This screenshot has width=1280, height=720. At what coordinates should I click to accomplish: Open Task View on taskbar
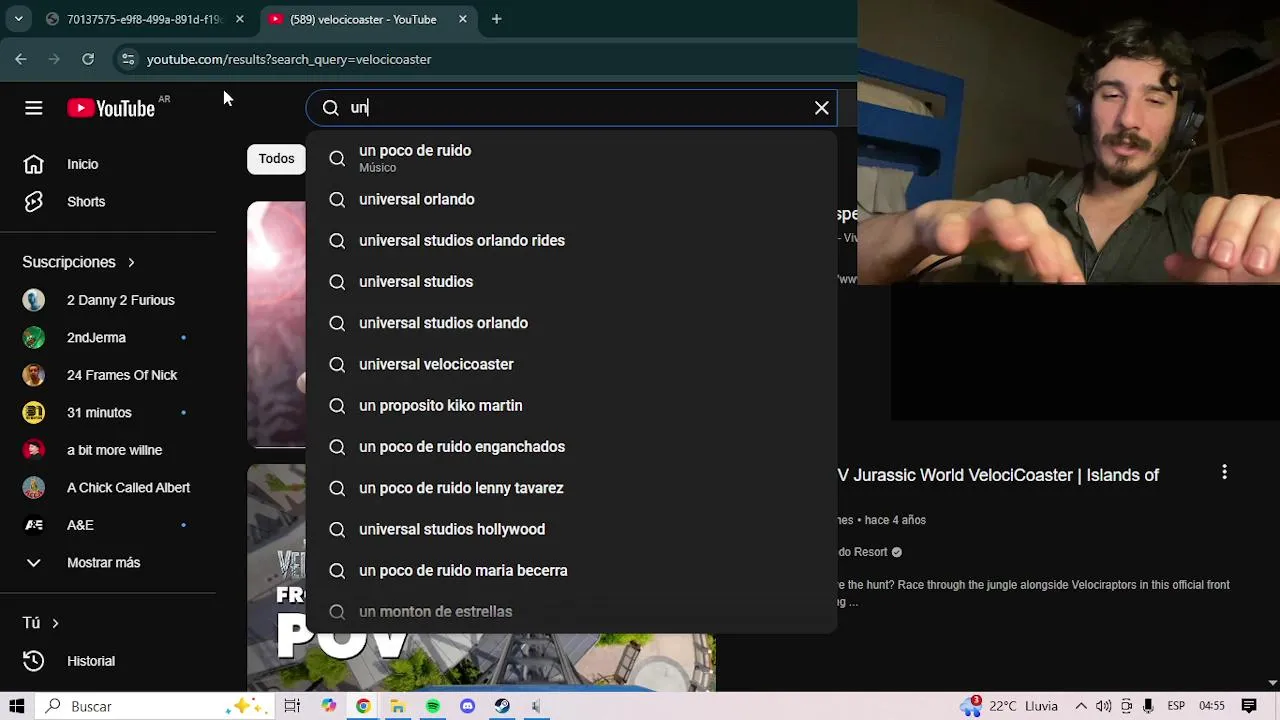tap(292, 706)
